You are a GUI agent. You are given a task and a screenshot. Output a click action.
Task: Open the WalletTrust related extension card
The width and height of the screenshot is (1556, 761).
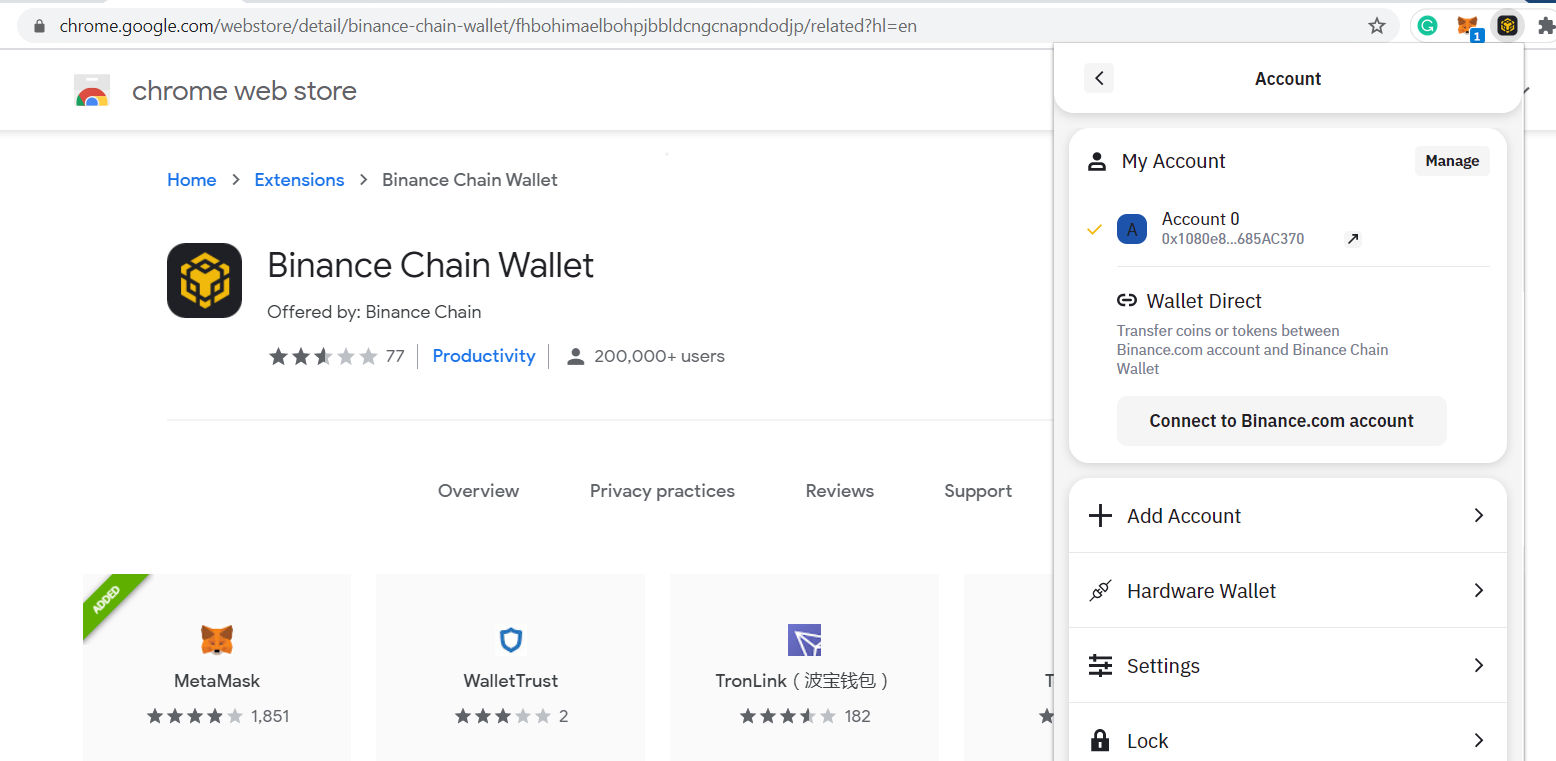point(510,667)
